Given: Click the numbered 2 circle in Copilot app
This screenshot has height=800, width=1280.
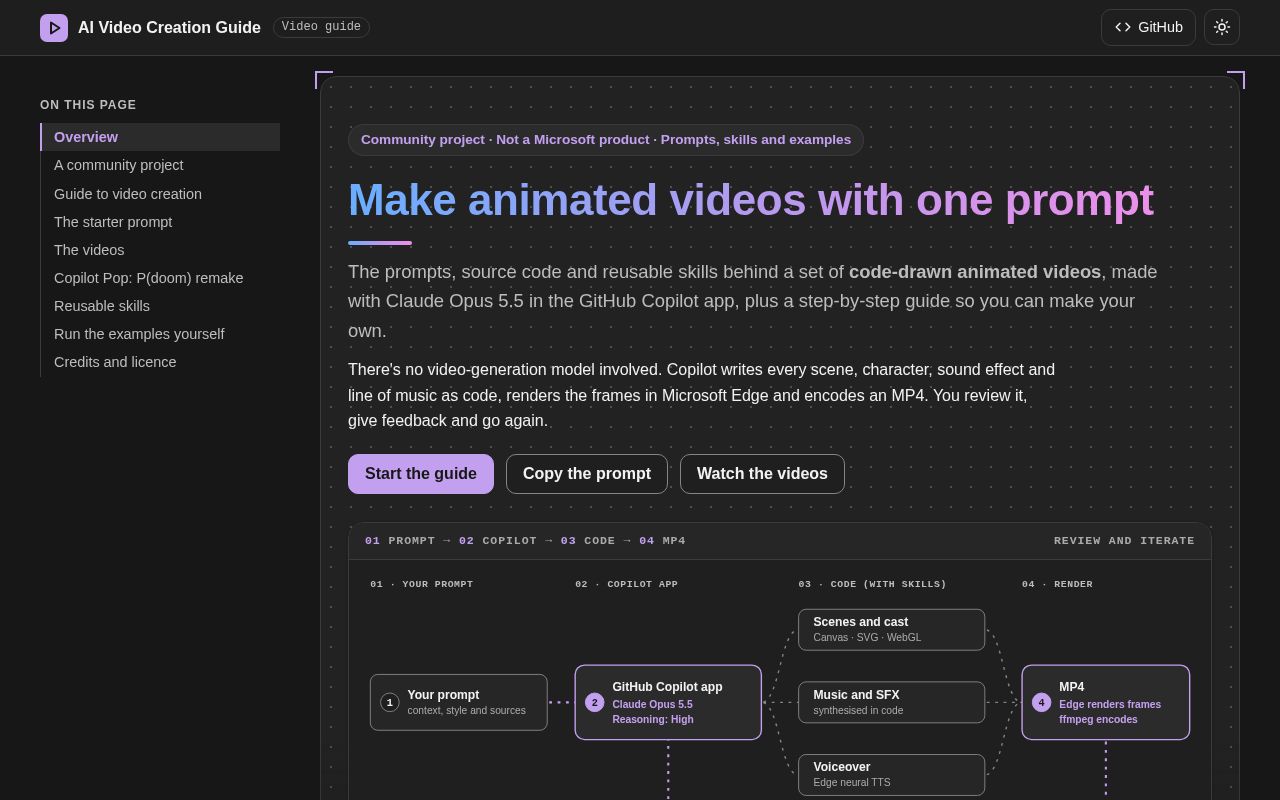Looking at the screenshot, I should coord(595,703).
